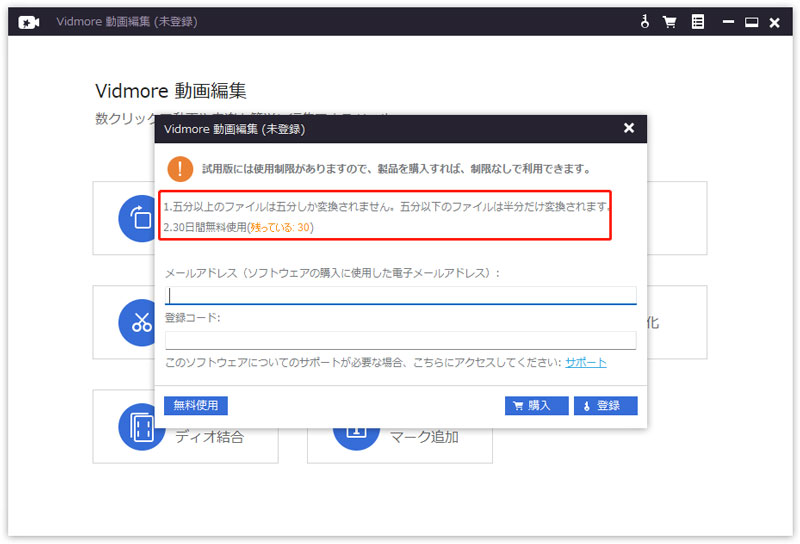Open the shopping cart icon in title bar

[x=669, y=22]
